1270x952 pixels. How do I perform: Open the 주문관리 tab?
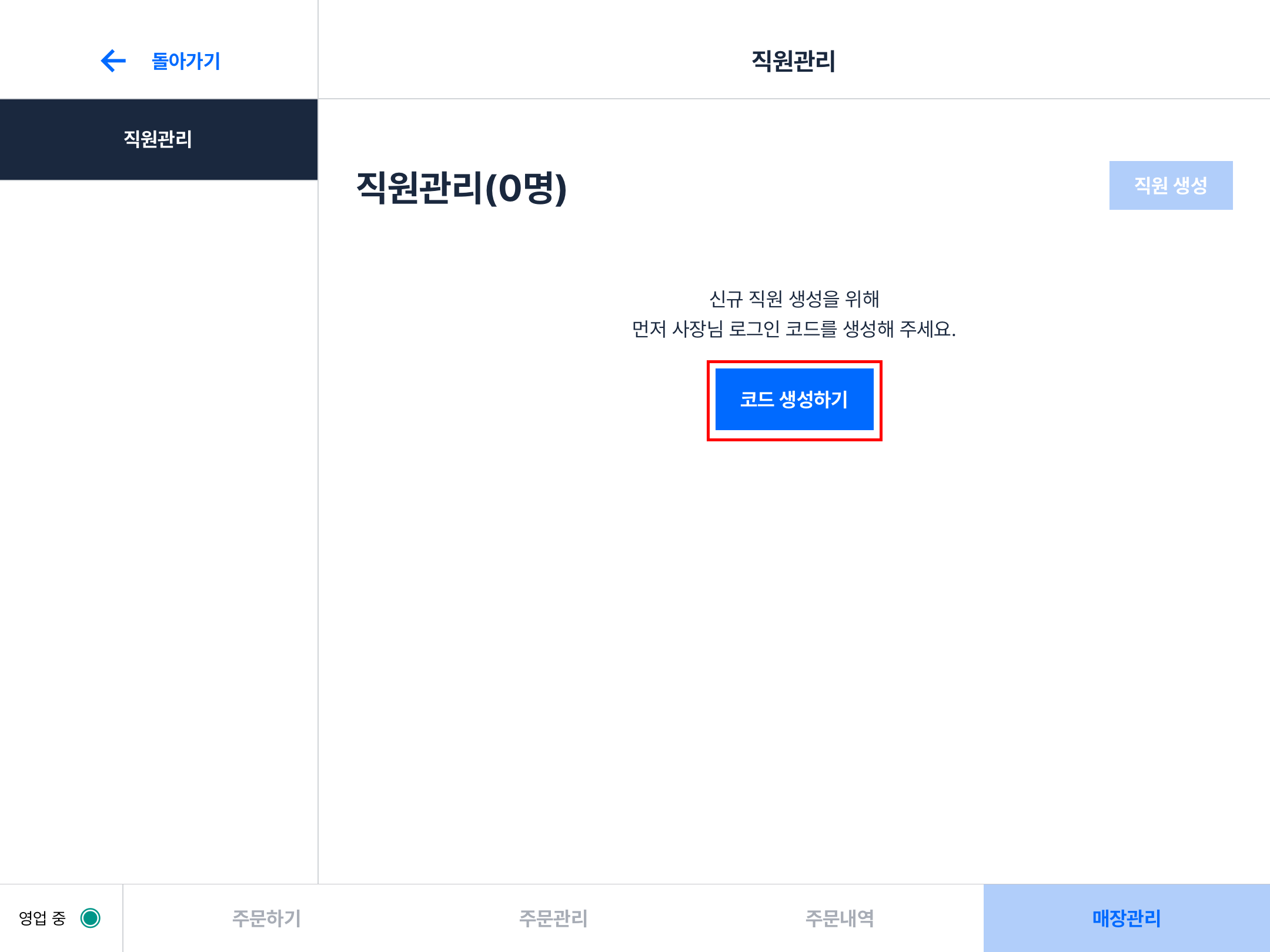coord(553,918)
